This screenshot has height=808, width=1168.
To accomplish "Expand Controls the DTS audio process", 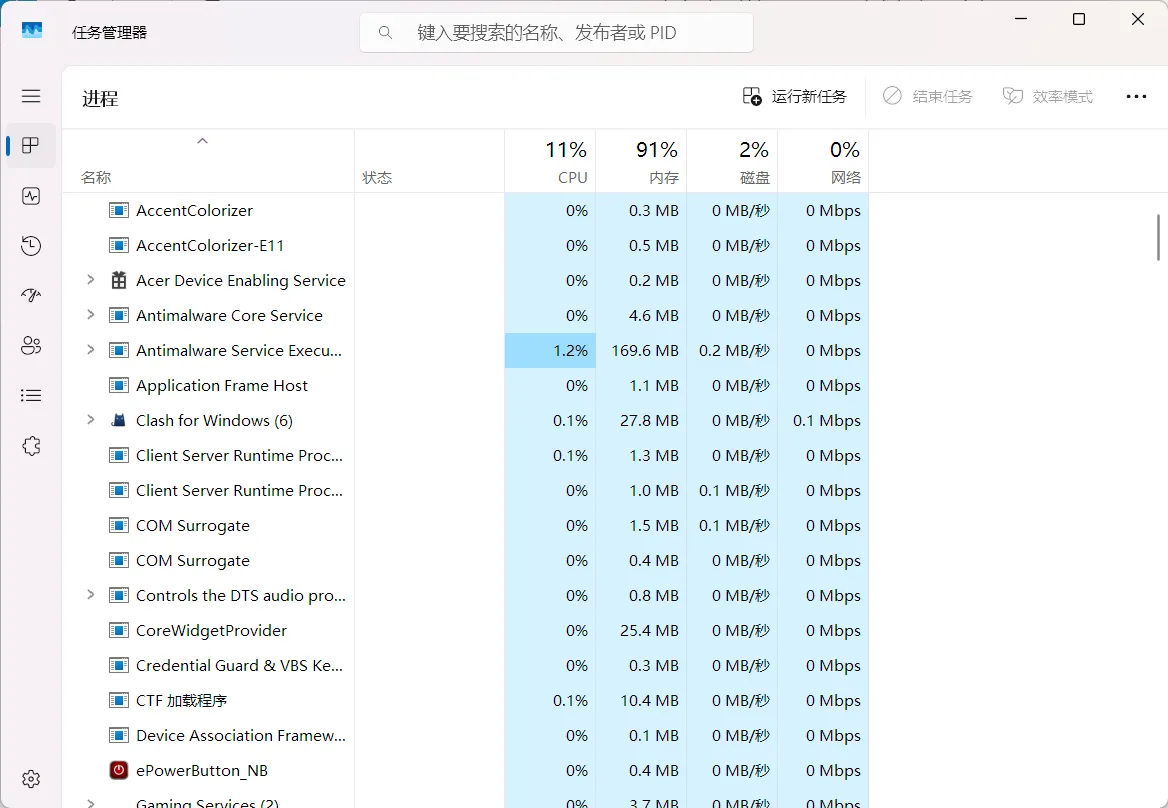I will (x=90, y=595).
